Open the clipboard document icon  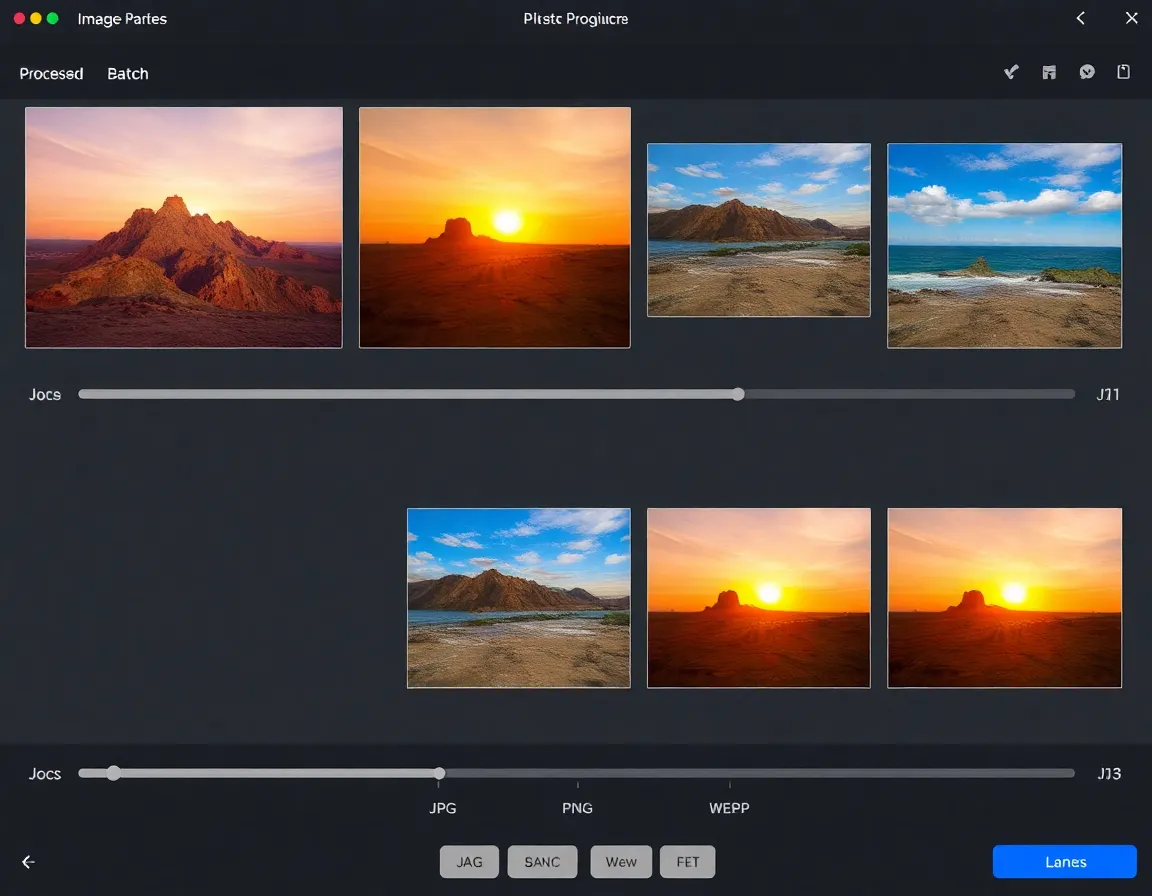point(1123,71)
